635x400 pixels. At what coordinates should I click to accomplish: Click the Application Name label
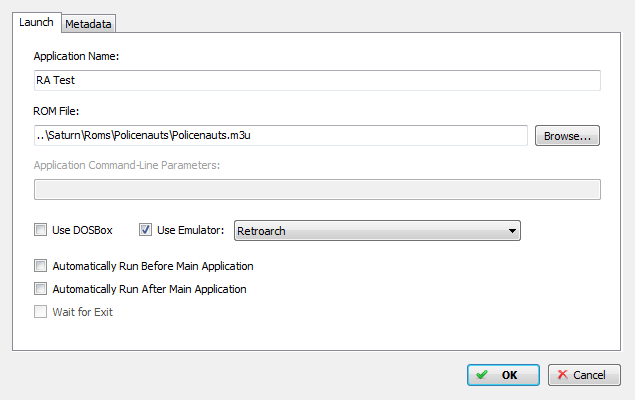point(76,56)
